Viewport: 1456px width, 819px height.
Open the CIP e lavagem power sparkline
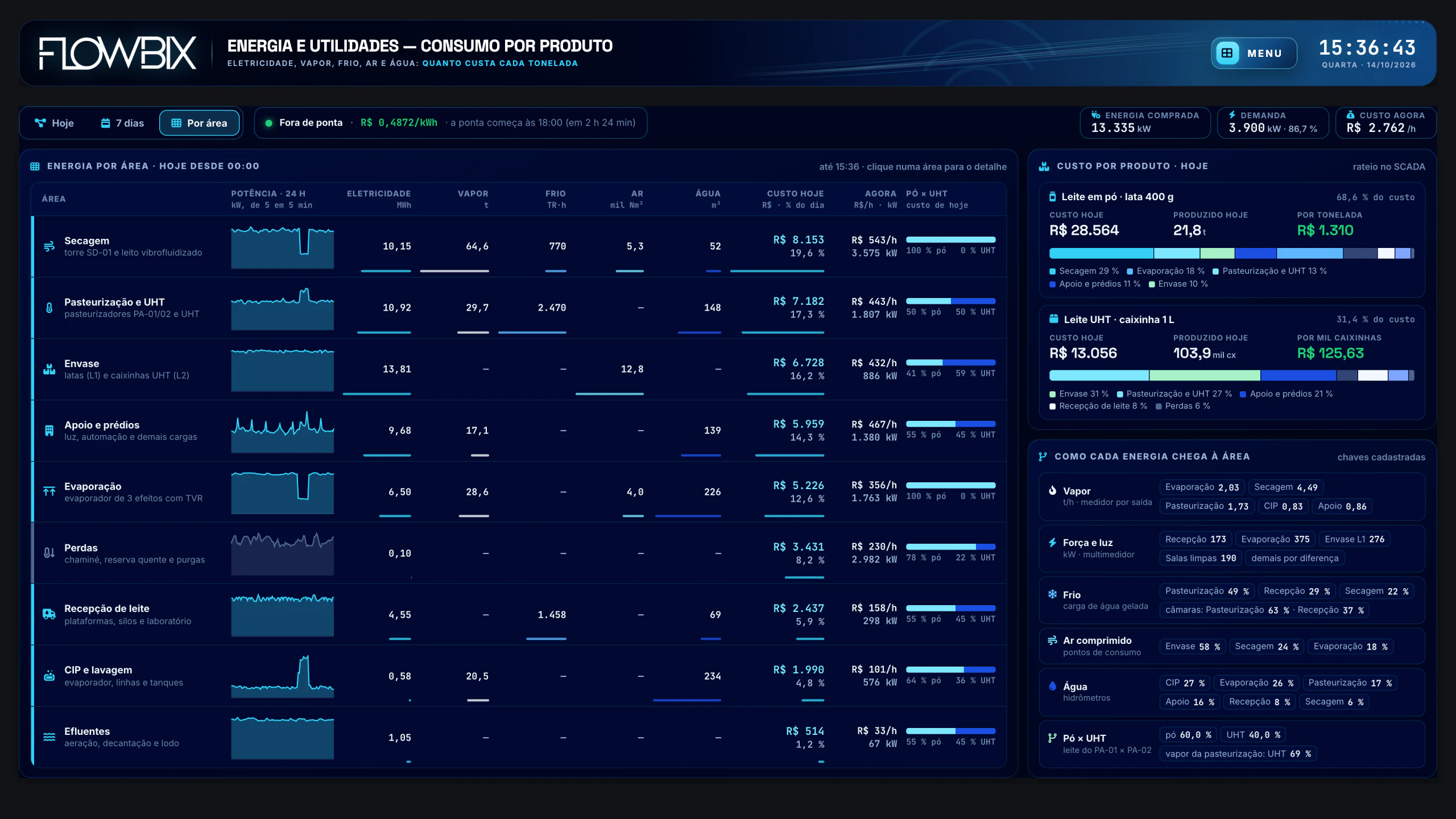282,676
